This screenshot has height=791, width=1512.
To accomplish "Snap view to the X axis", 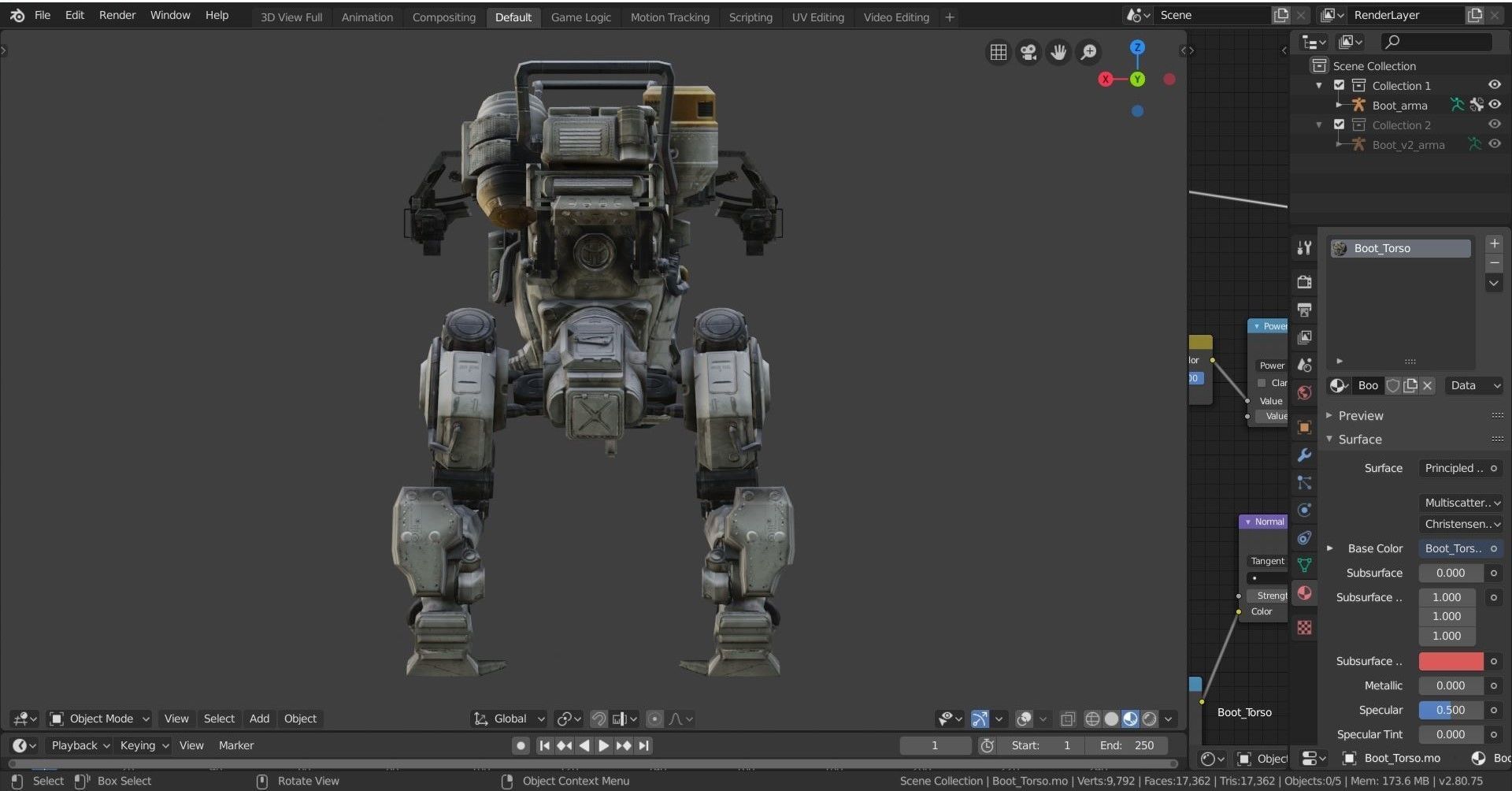I will click(1106, 79).
